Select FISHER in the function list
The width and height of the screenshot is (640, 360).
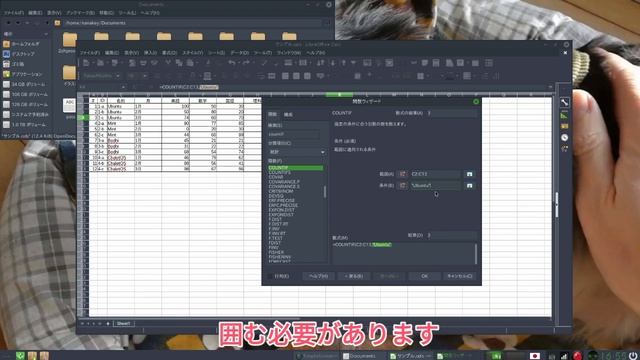276,252
